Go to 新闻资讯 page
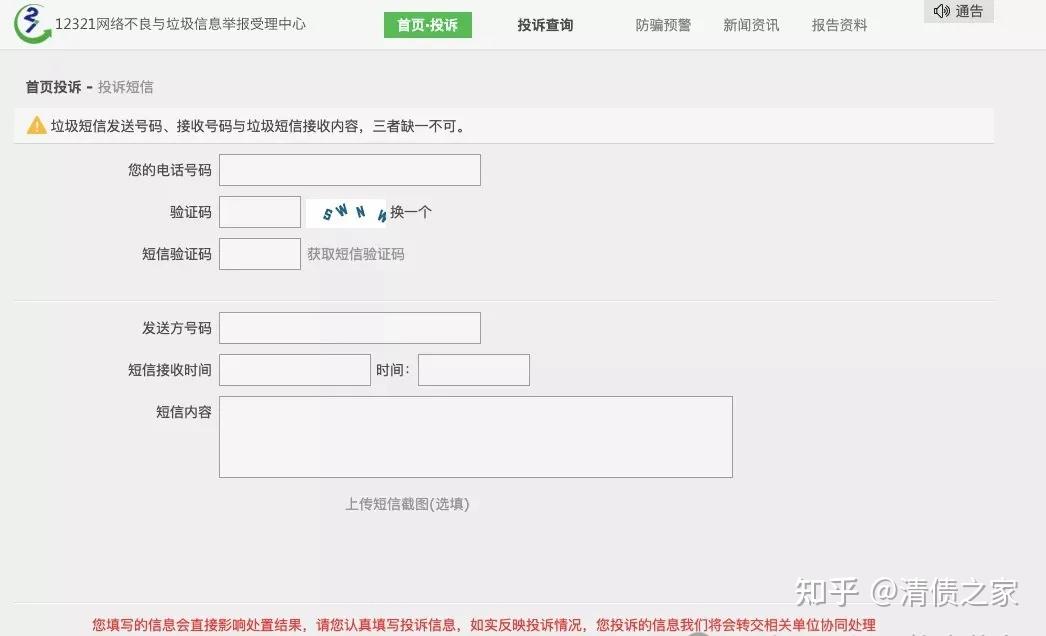Image resolution: width=1046 pixels, height=636 pixels. tap(751, 25)
